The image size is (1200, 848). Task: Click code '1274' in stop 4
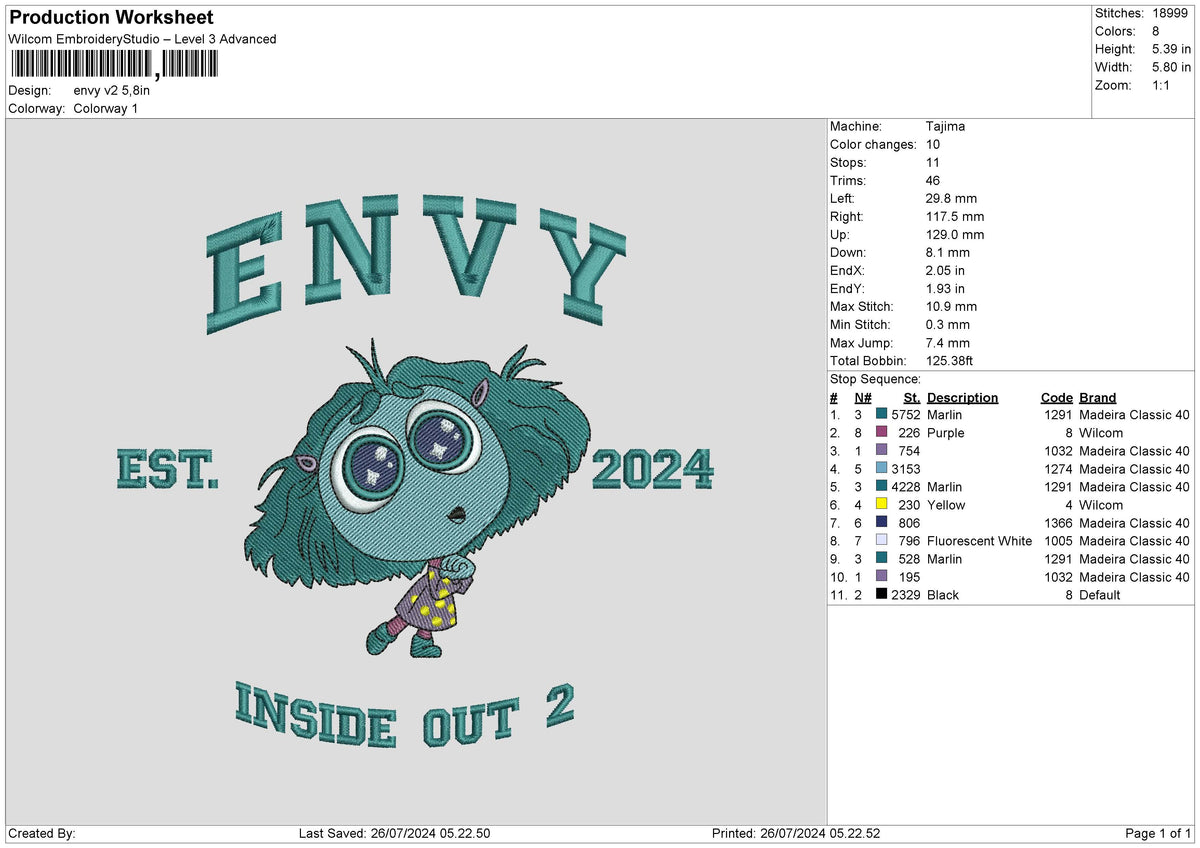click(1057, 469)
